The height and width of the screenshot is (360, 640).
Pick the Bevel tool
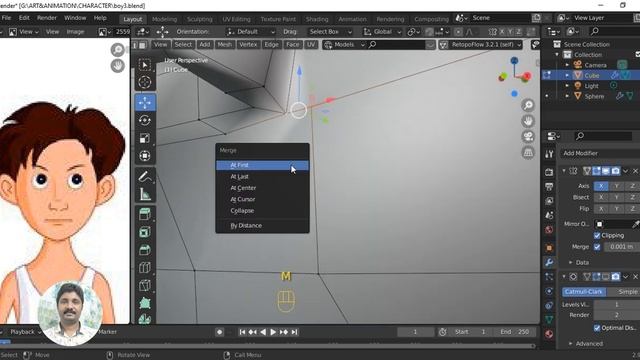coord(145,250)
